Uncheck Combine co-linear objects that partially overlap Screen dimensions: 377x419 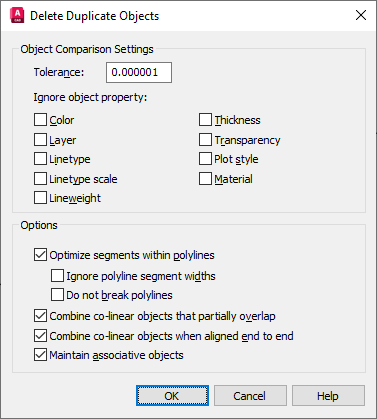point(40,316)
